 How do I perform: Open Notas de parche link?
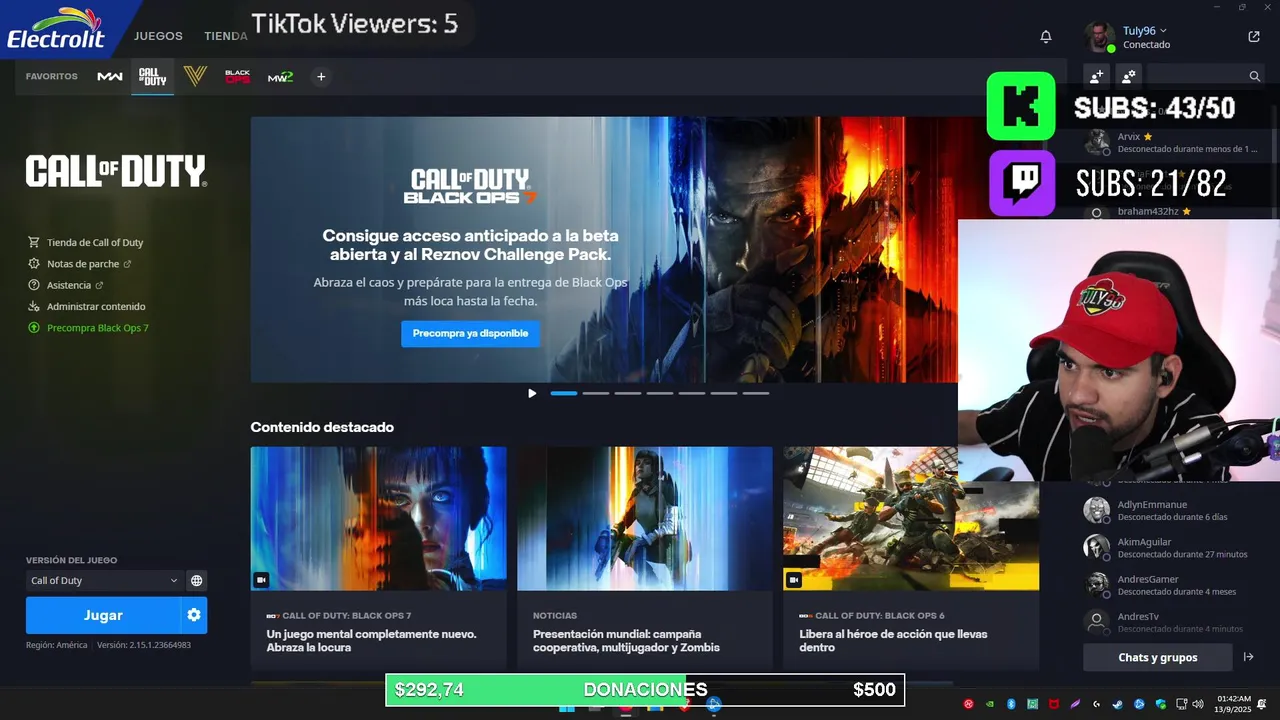point(80,264)
